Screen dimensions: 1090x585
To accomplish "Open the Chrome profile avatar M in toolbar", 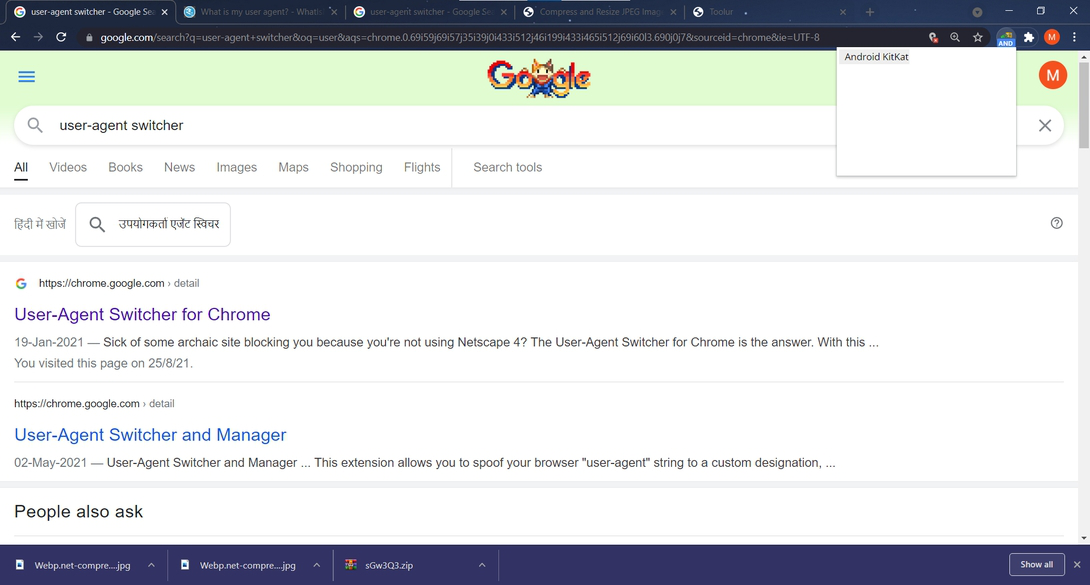I will click(1052, 37).
